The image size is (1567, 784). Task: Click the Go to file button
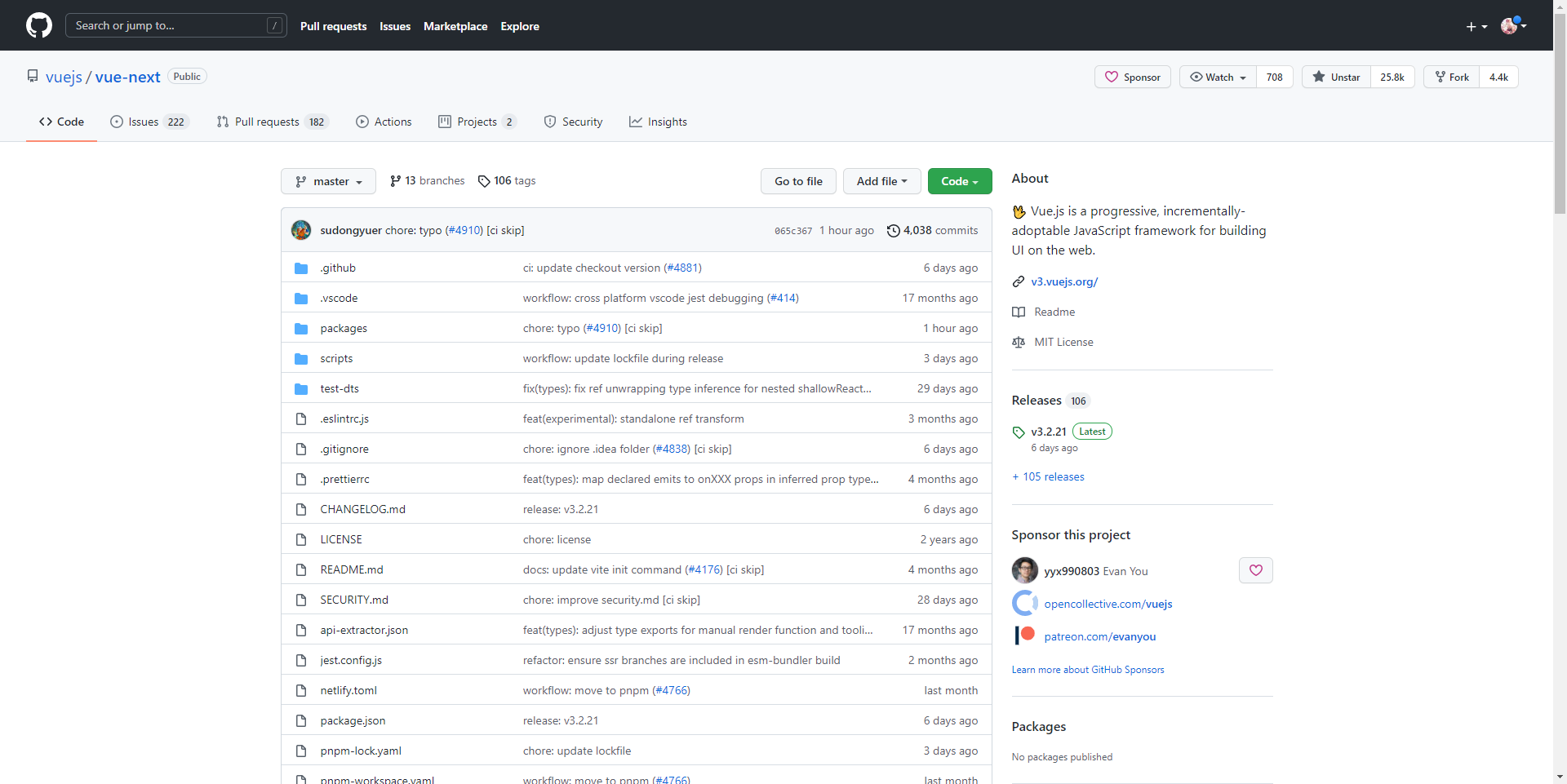pos(798,181)
